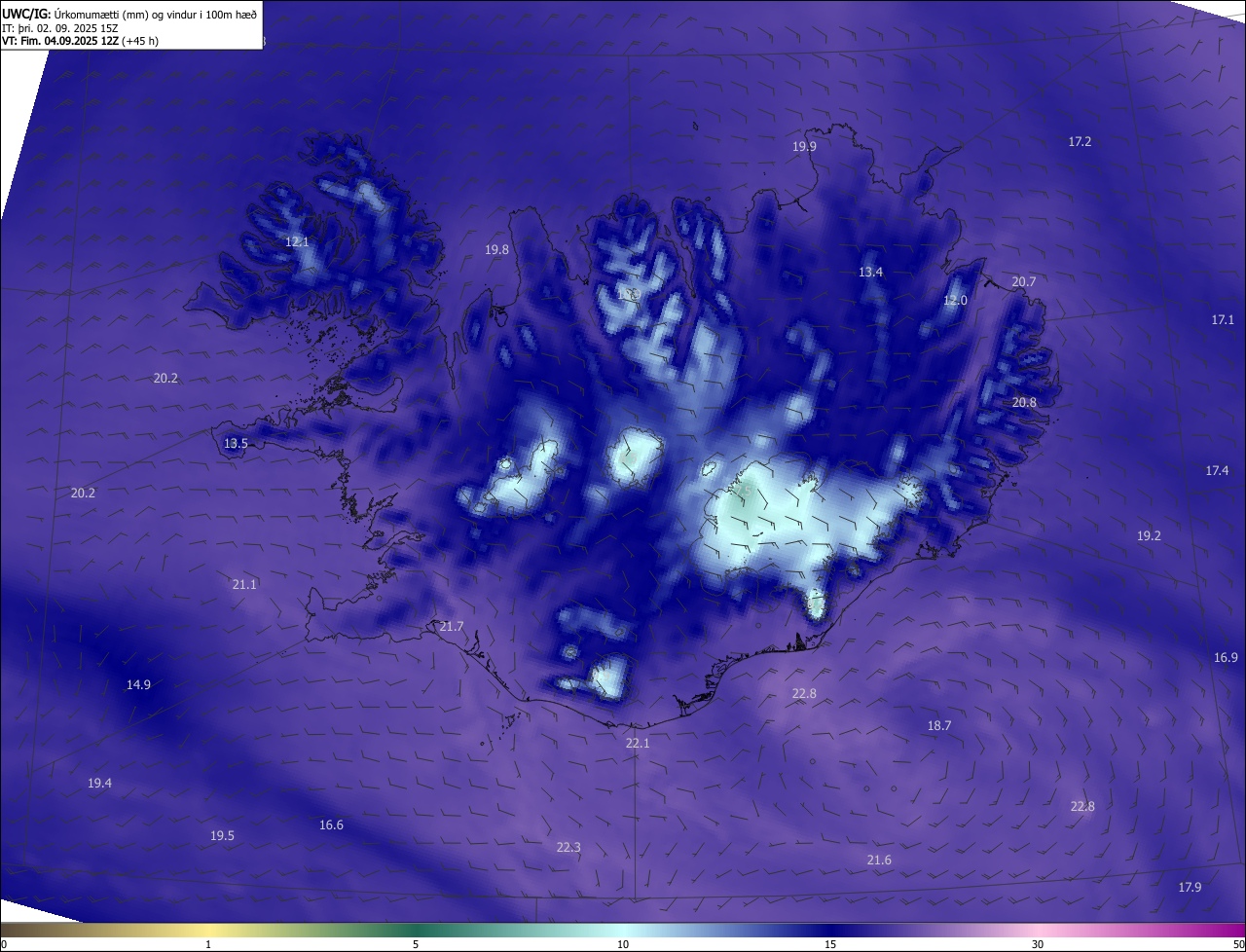Click the 17.4 value on the map
This screenshot has width=1246, height=952.
point(1217,470)
